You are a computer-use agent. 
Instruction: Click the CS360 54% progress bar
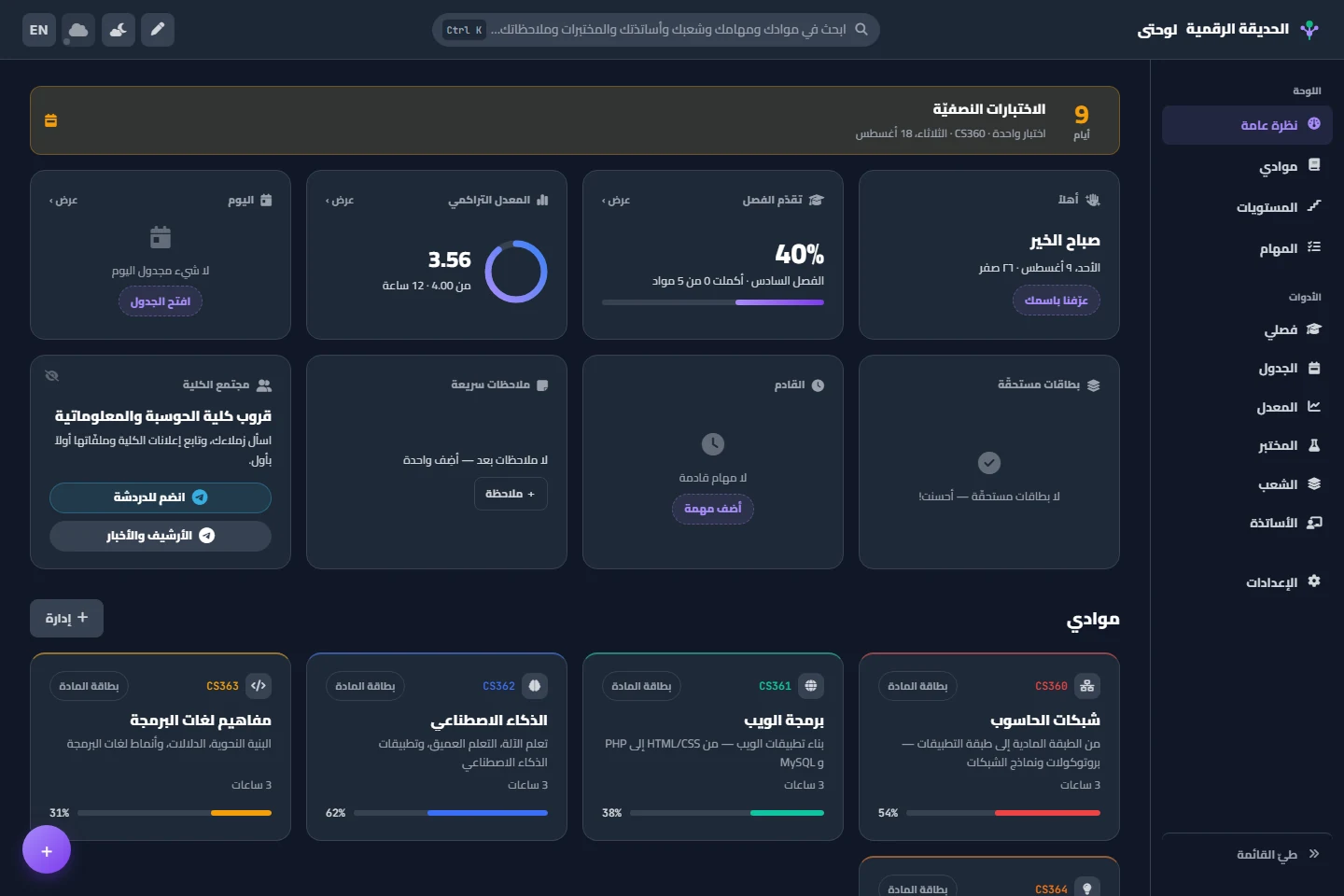tap(1003, 813)
